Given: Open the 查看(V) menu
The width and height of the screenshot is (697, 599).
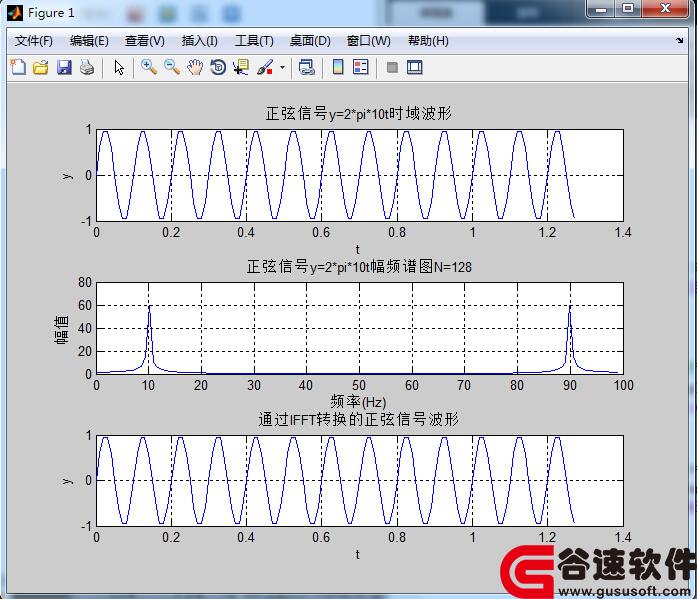Looking at the screenshot, I should [x=144, y=41].
